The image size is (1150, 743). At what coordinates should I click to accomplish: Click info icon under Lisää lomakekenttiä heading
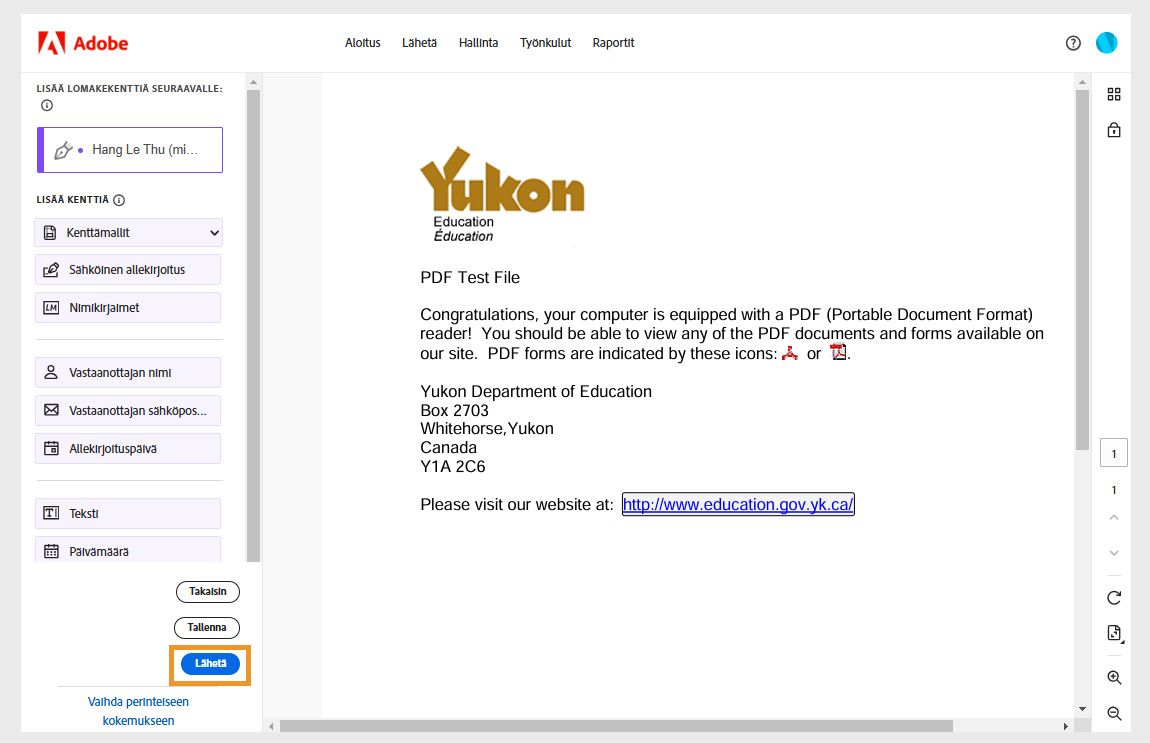pos(47,106)
